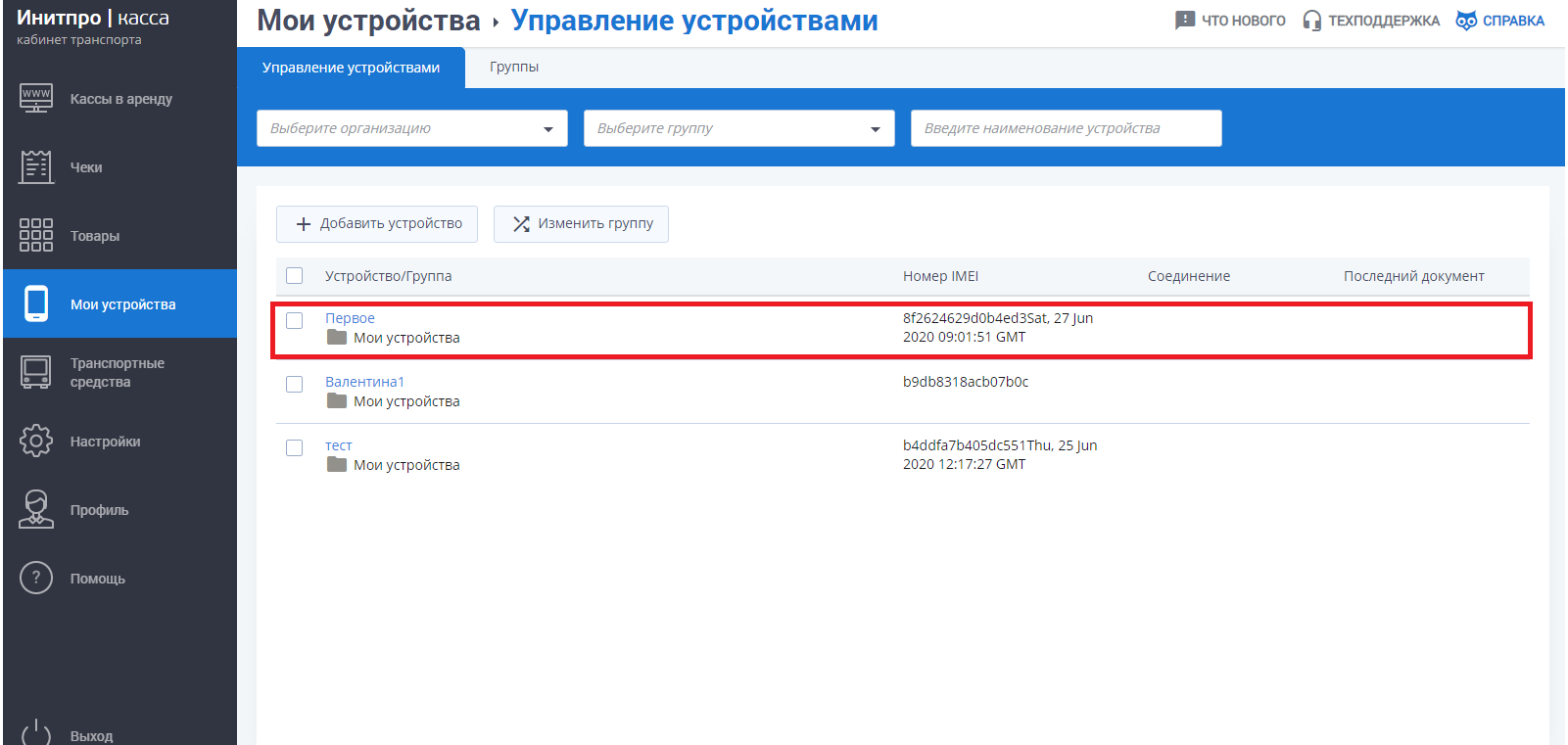Screen dimensions: 1568x745
Task: Check the box for device Первое
Action: click(x=295, y=320)
